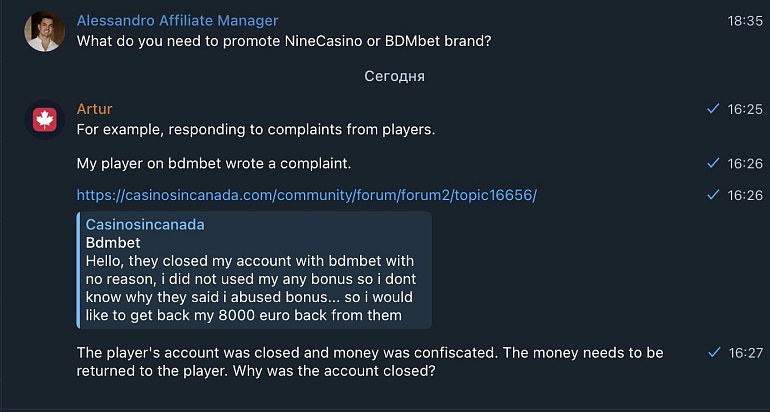
Task: Click the Сегодня date separator
Action: click(x=394, y=76)
